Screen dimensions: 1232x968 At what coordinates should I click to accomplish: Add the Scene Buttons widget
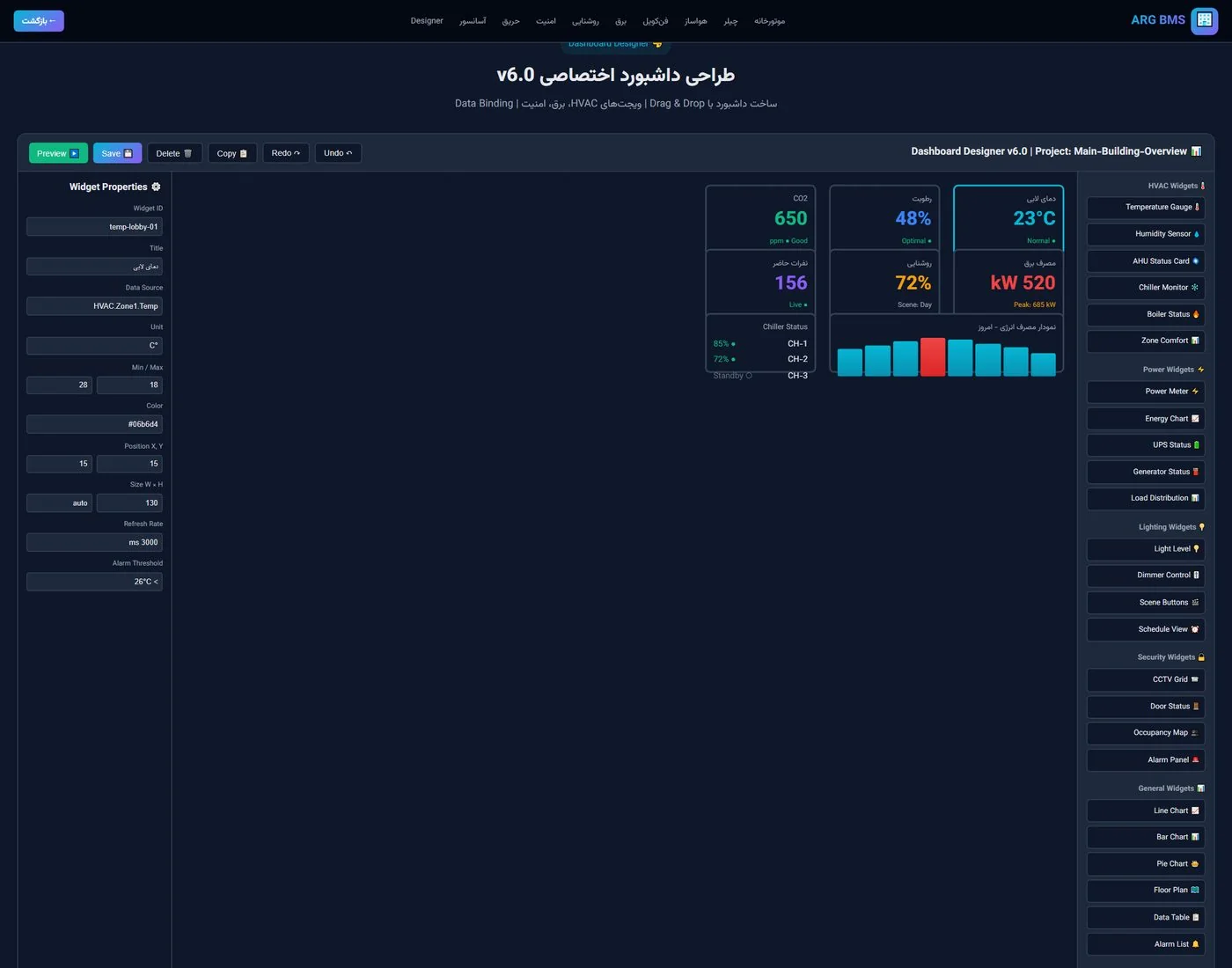[x=1146, y=603]
